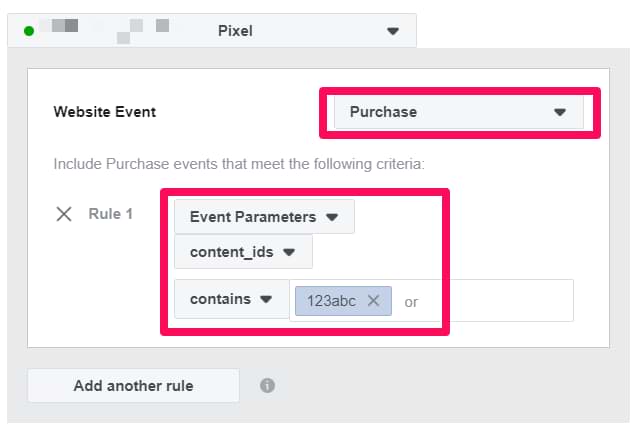Expand the Purchase dropdown arrow

pyautogui.click(x=560, y=112)
